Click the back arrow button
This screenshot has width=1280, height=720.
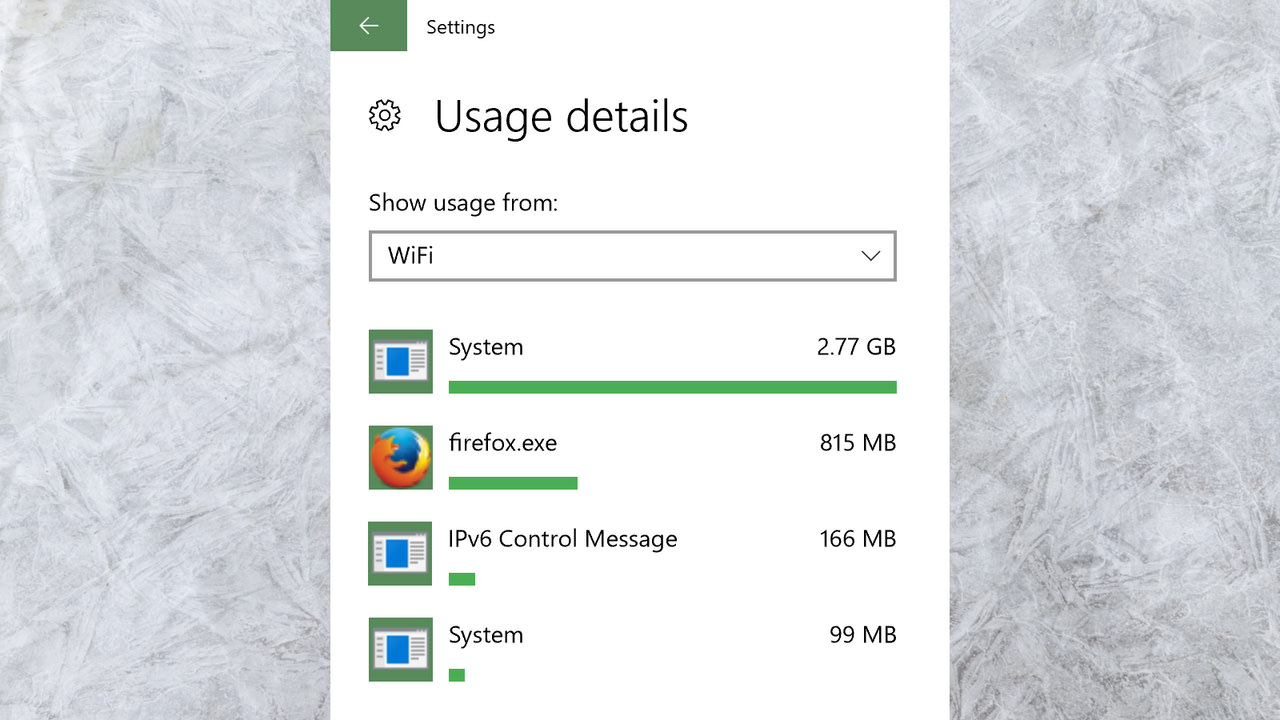tap(368, 26)
